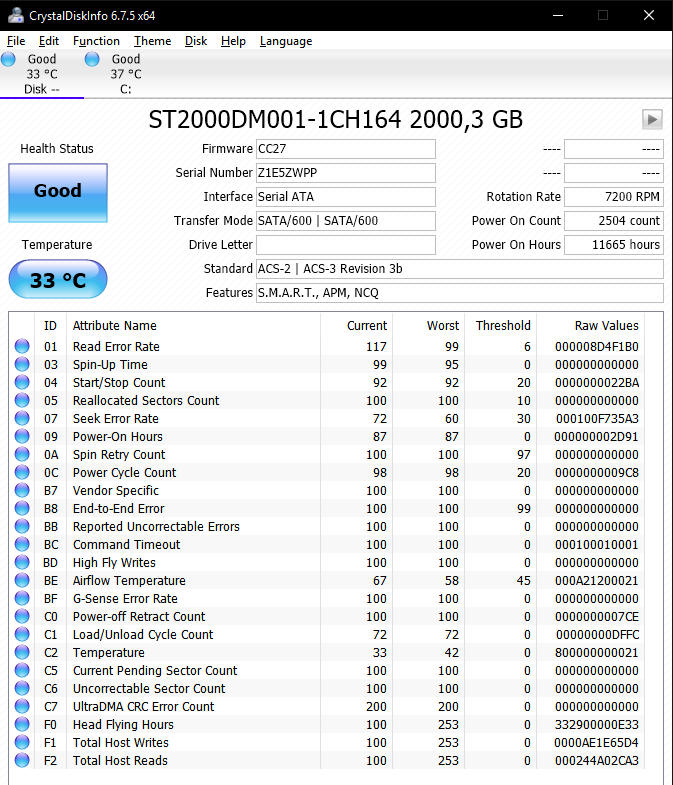Click raw value 000100F735A3
The width and height of the screenshot is (673, 785).
[597, 419]
